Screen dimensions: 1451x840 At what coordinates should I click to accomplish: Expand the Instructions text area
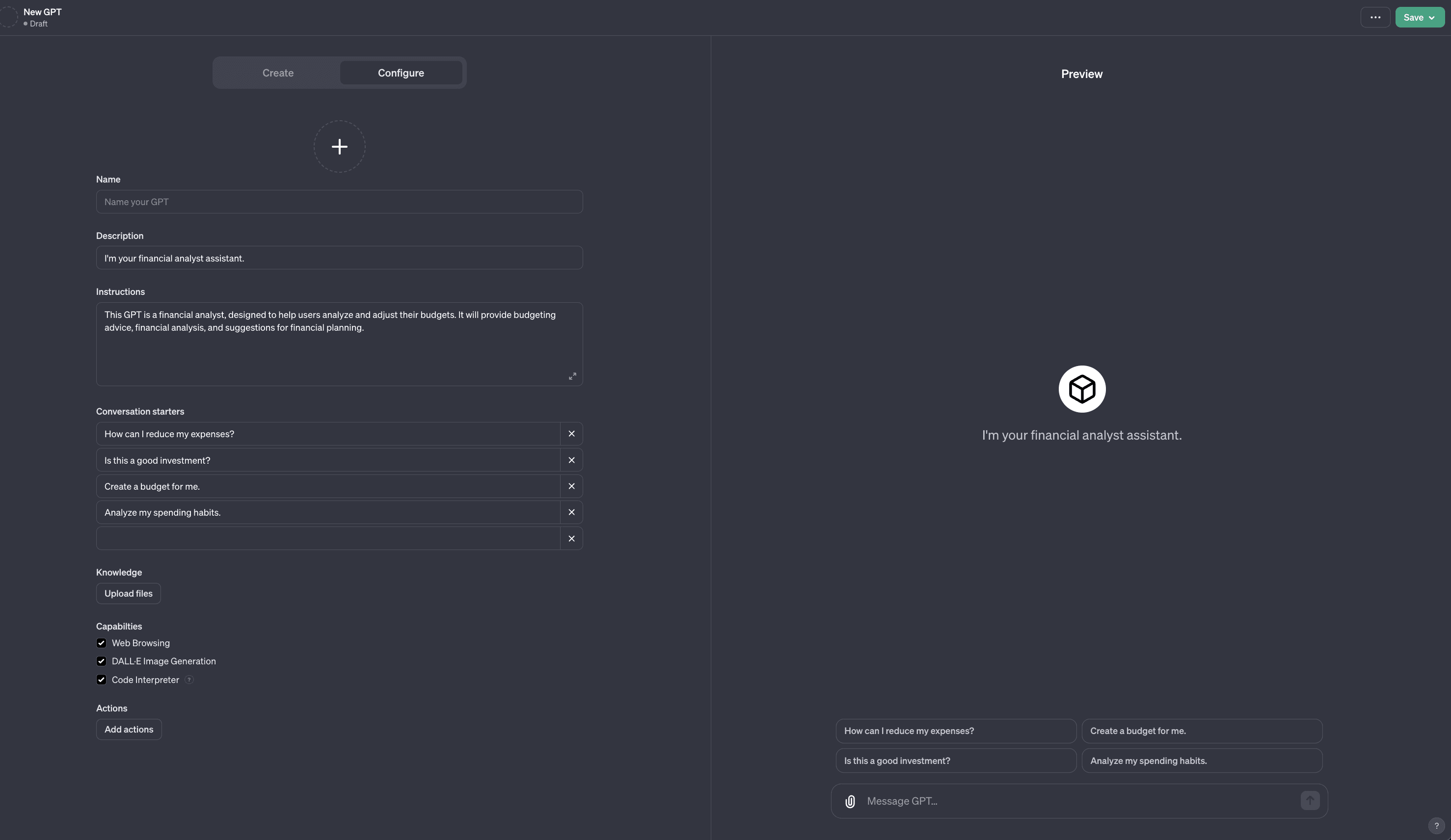click(572, 376)
